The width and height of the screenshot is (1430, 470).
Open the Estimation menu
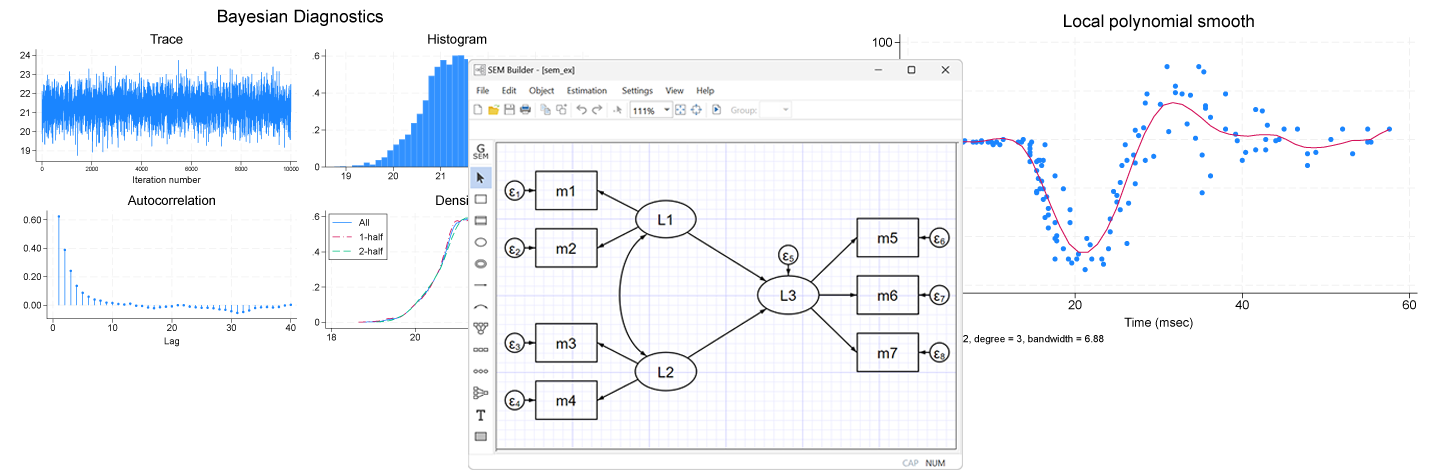tap(586, 90)
